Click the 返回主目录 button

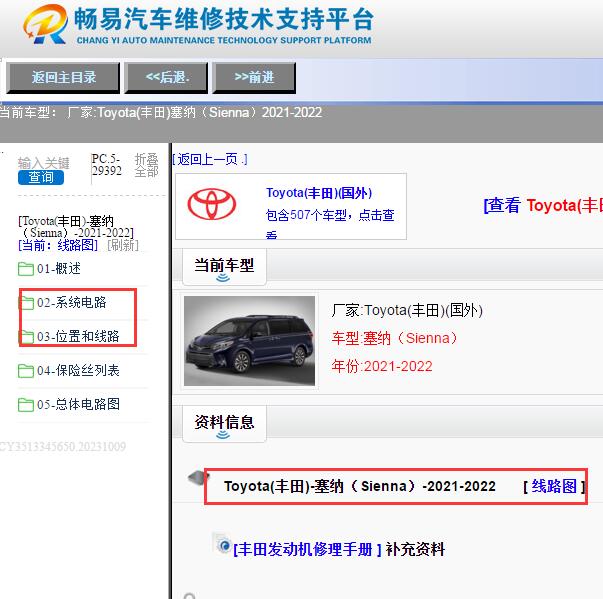pos(63,78)
